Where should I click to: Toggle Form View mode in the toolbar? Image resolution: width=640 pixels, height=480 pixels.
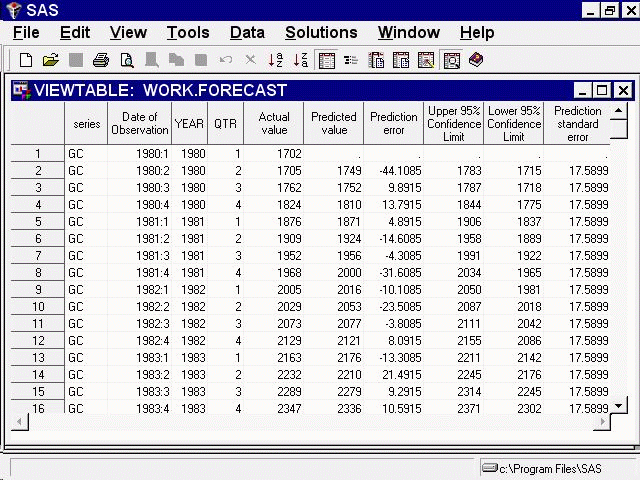point(351,61)
